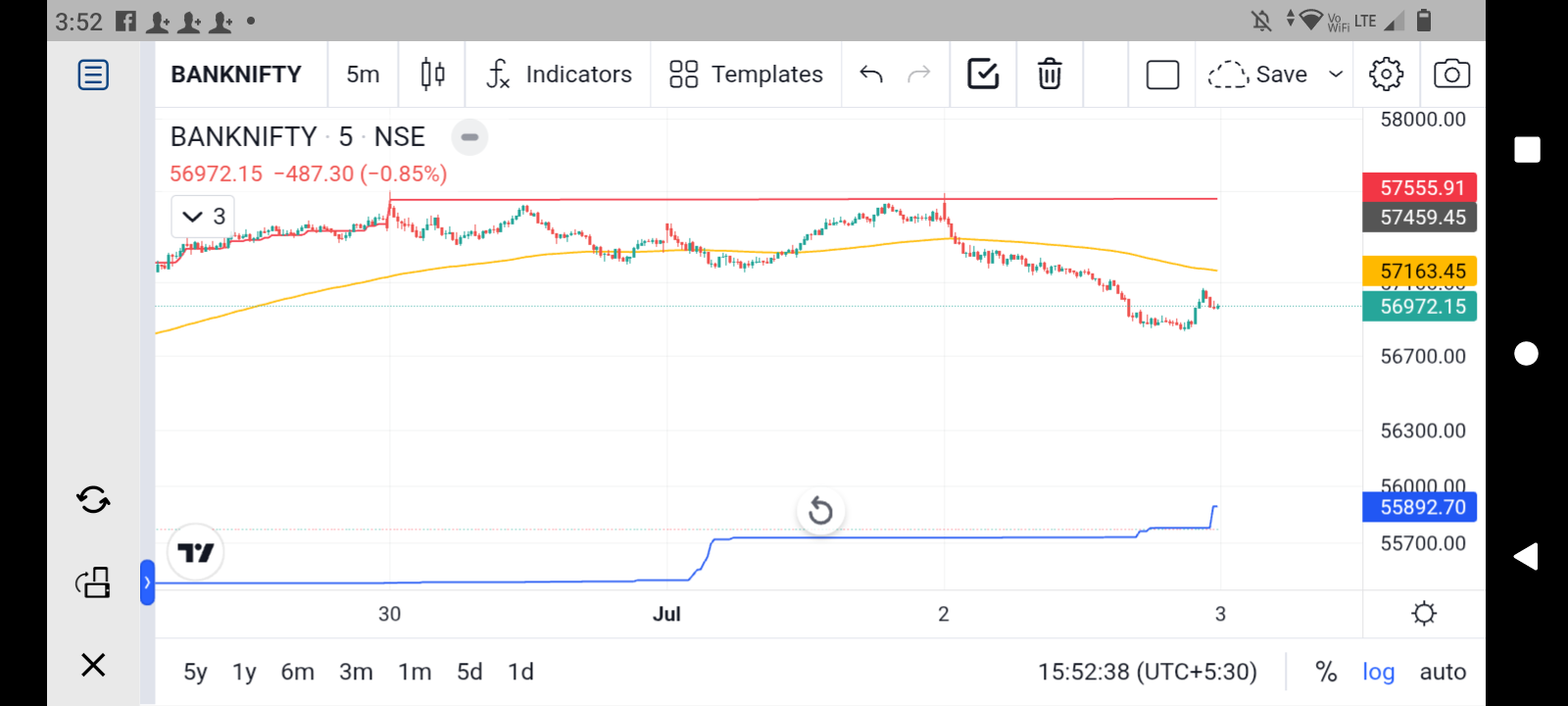Tap Android square recent apps button
Viewport: 1568px width, 706px height.
tap(1527, 149)
